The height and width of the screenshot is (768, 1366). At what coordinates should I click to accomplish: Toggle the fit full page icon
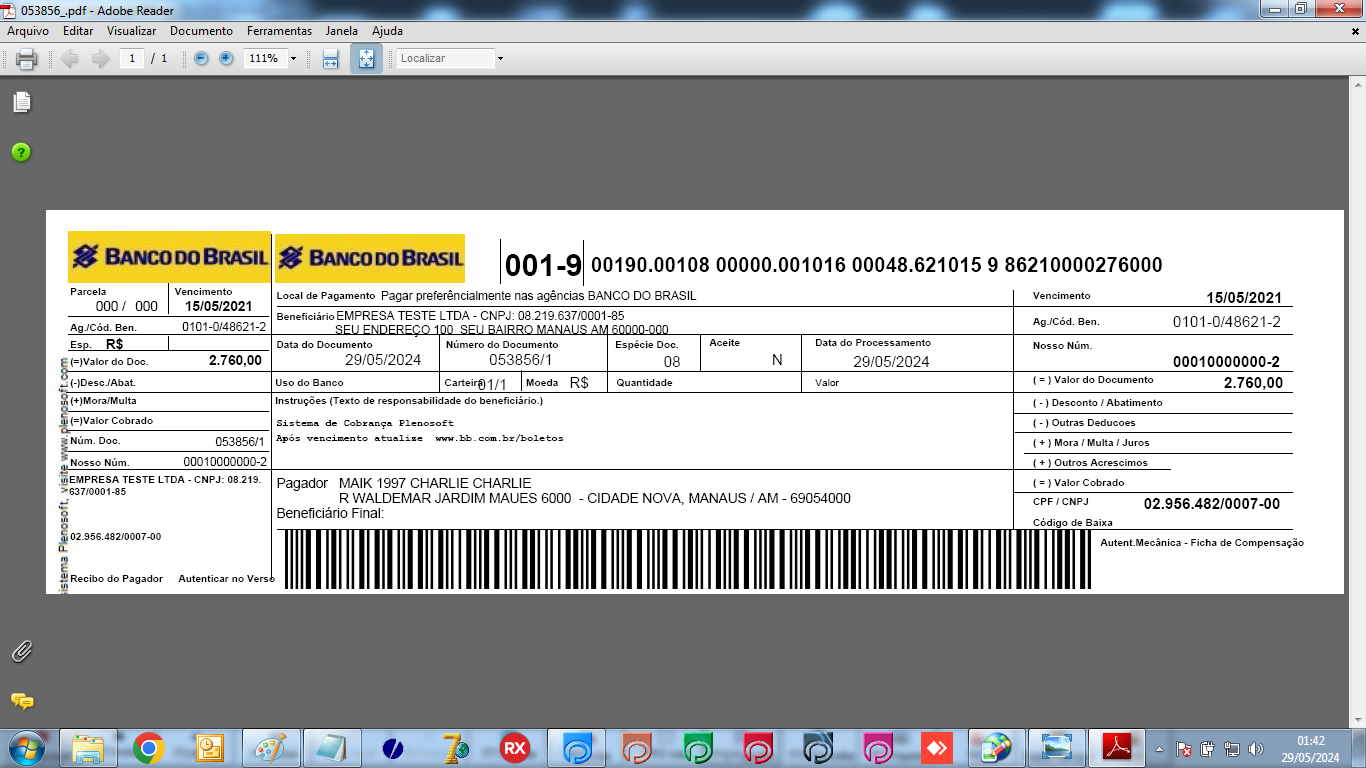coord(366,59)
